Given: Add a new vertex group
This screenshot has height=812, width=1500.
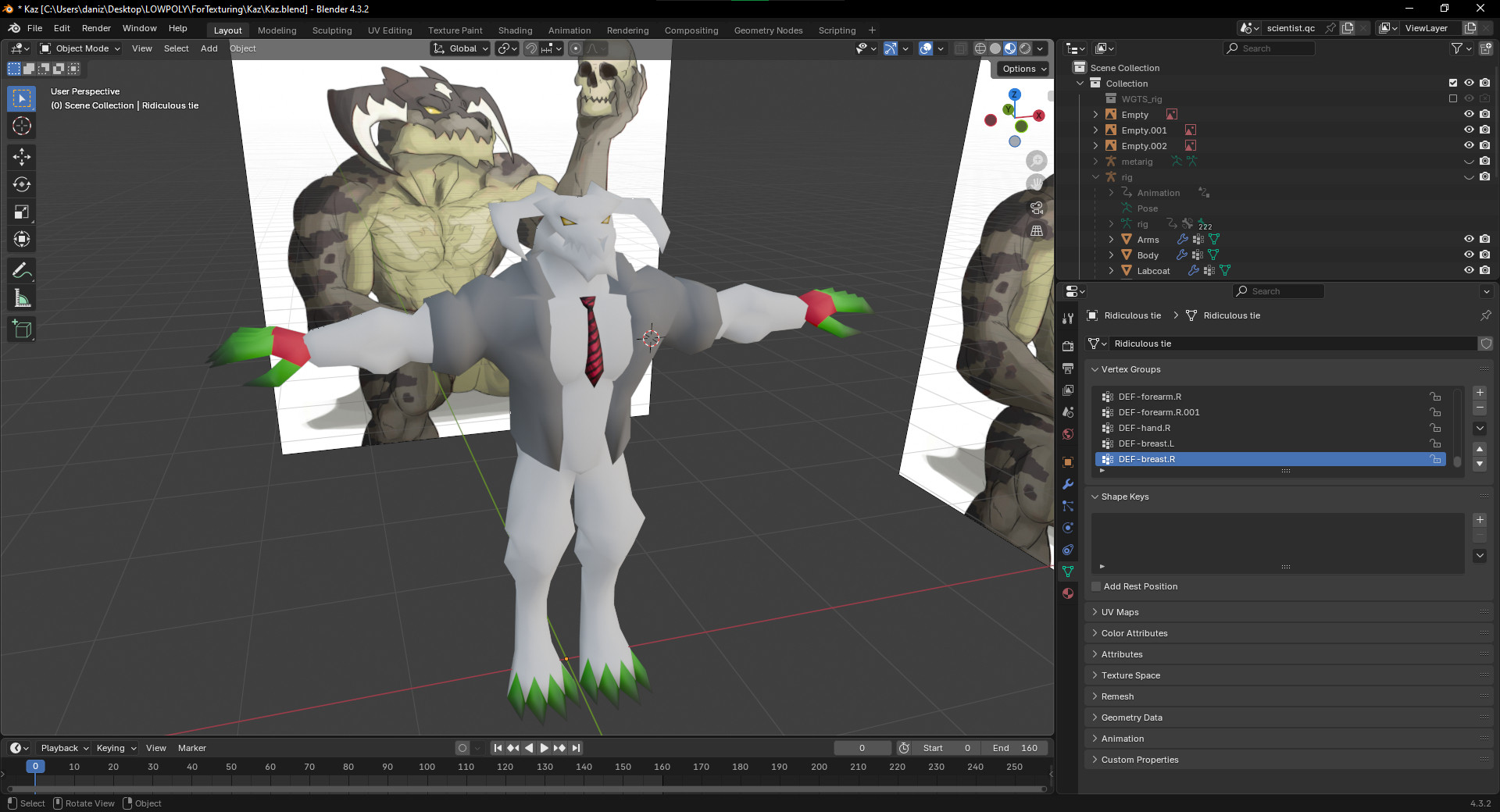Looking at the screenshot, I should click(x=1480, y=393).
